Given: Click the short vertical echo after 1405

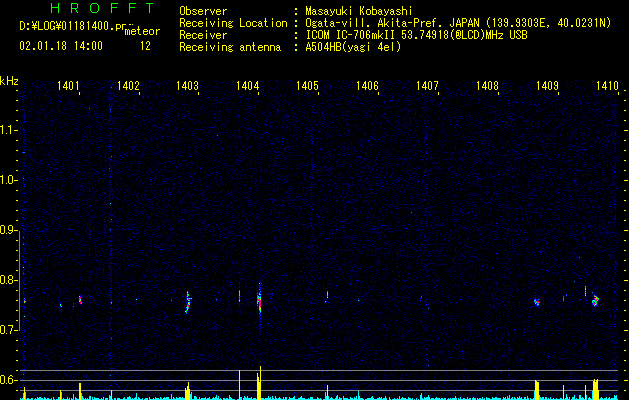Looking at the screenshot, I should [x=327, y=295].
